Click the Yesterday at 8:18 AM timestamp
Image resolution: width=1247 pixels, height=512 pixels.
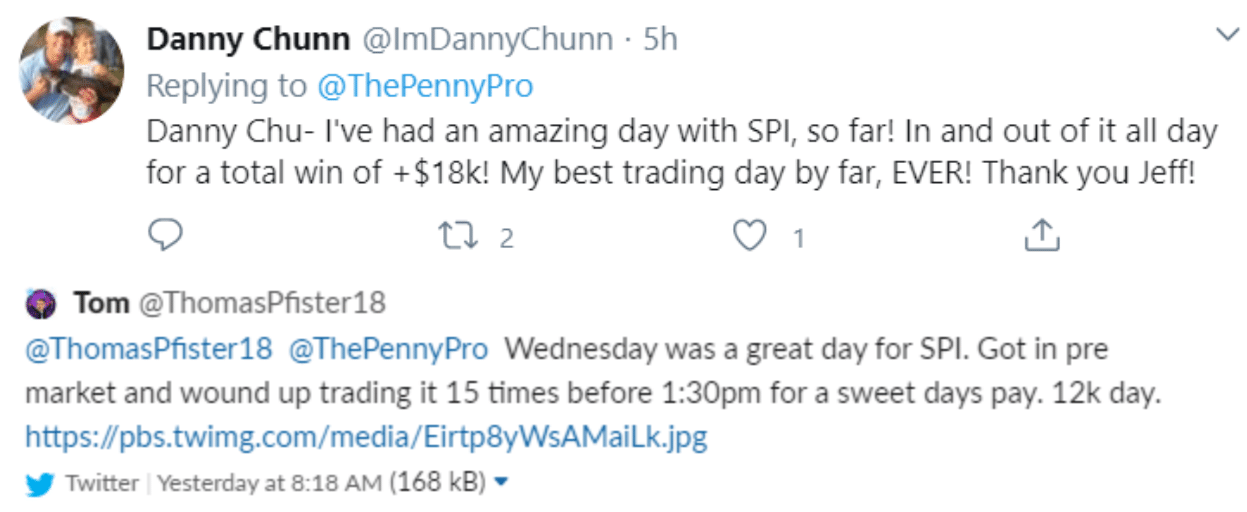tap(270, 484)
